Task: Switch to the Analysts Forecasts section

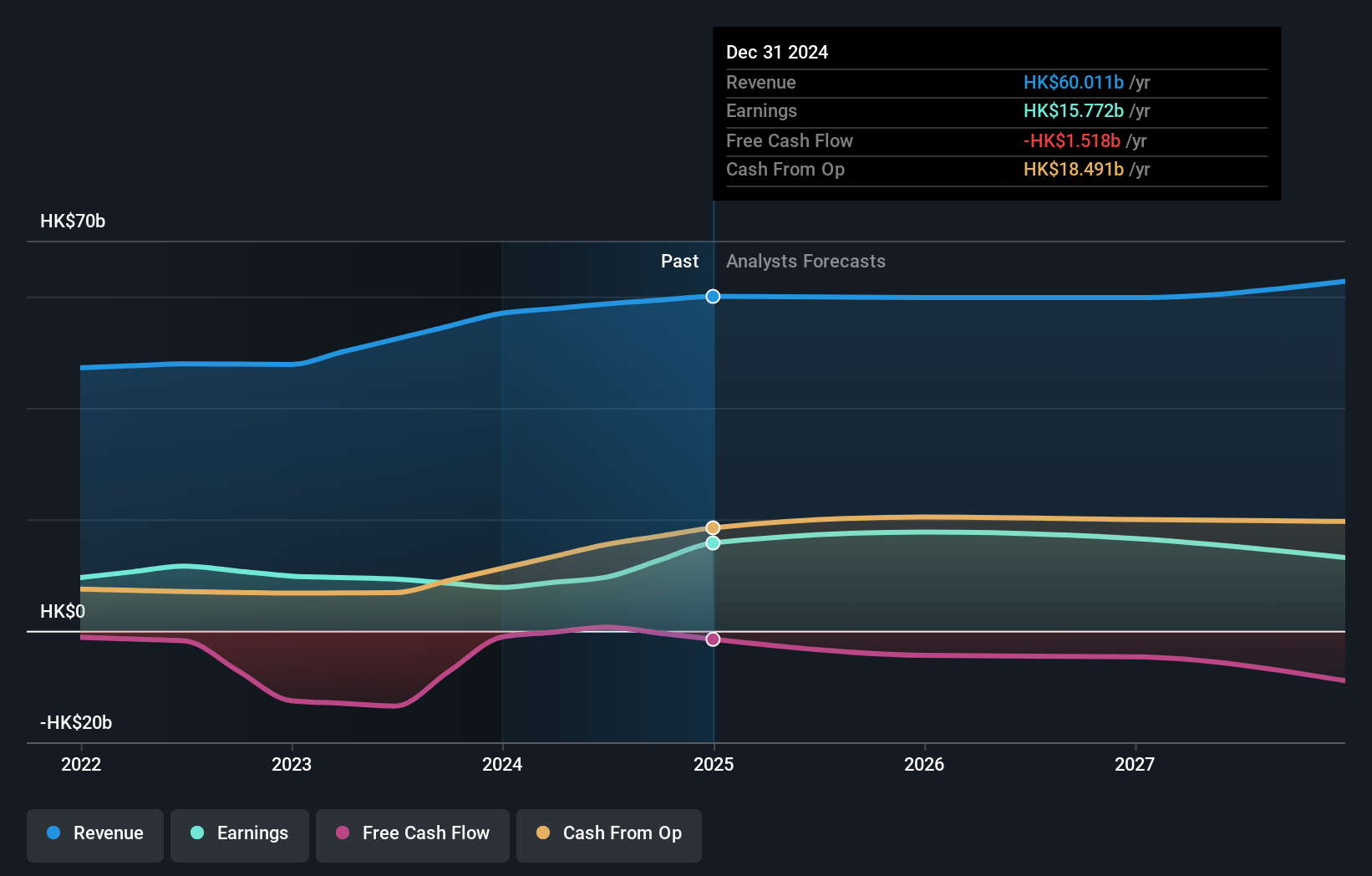Action: coord(805,261)
